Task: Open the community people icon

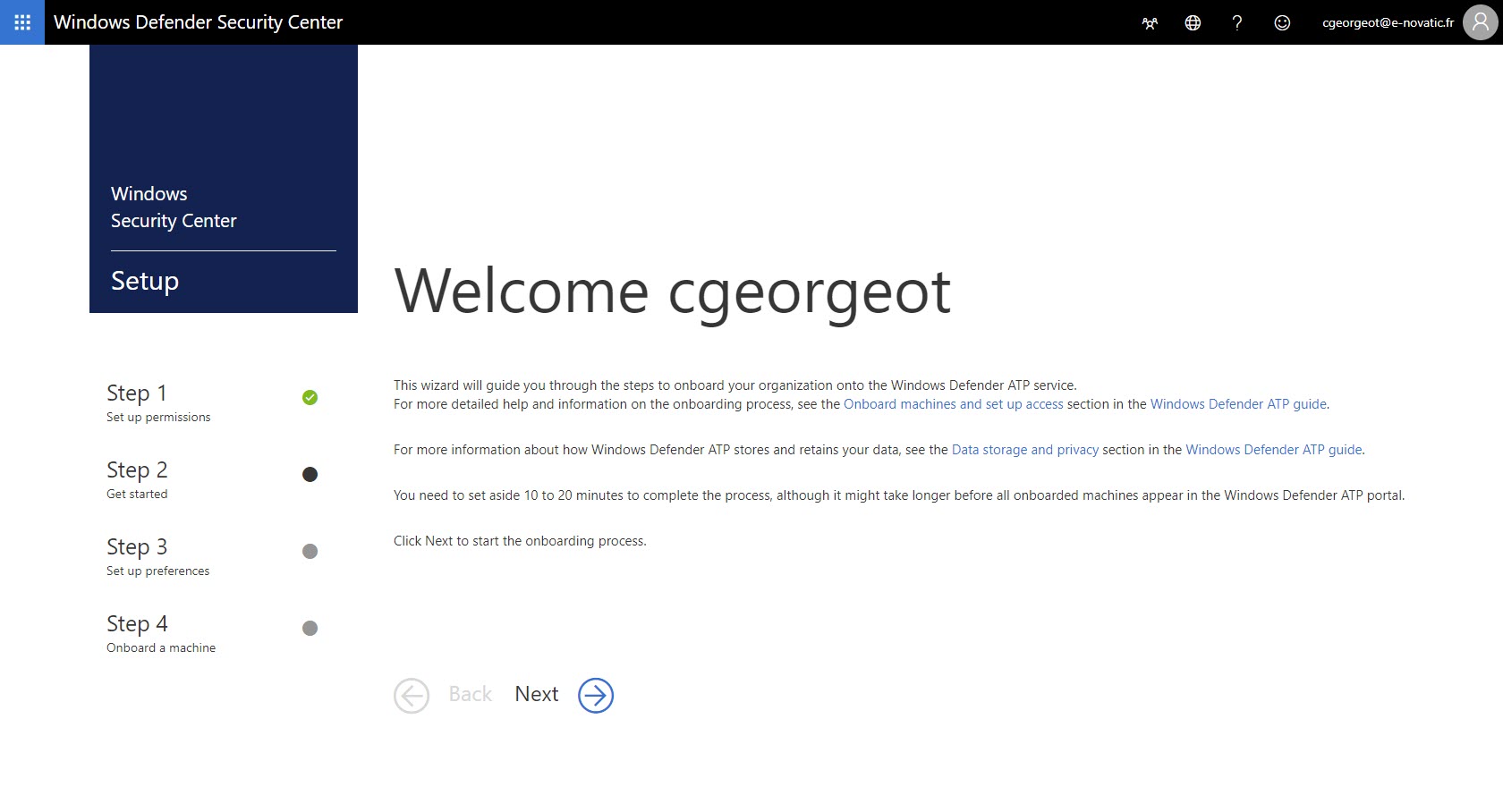Action: pyautogui.click(x=1150, y=23)
